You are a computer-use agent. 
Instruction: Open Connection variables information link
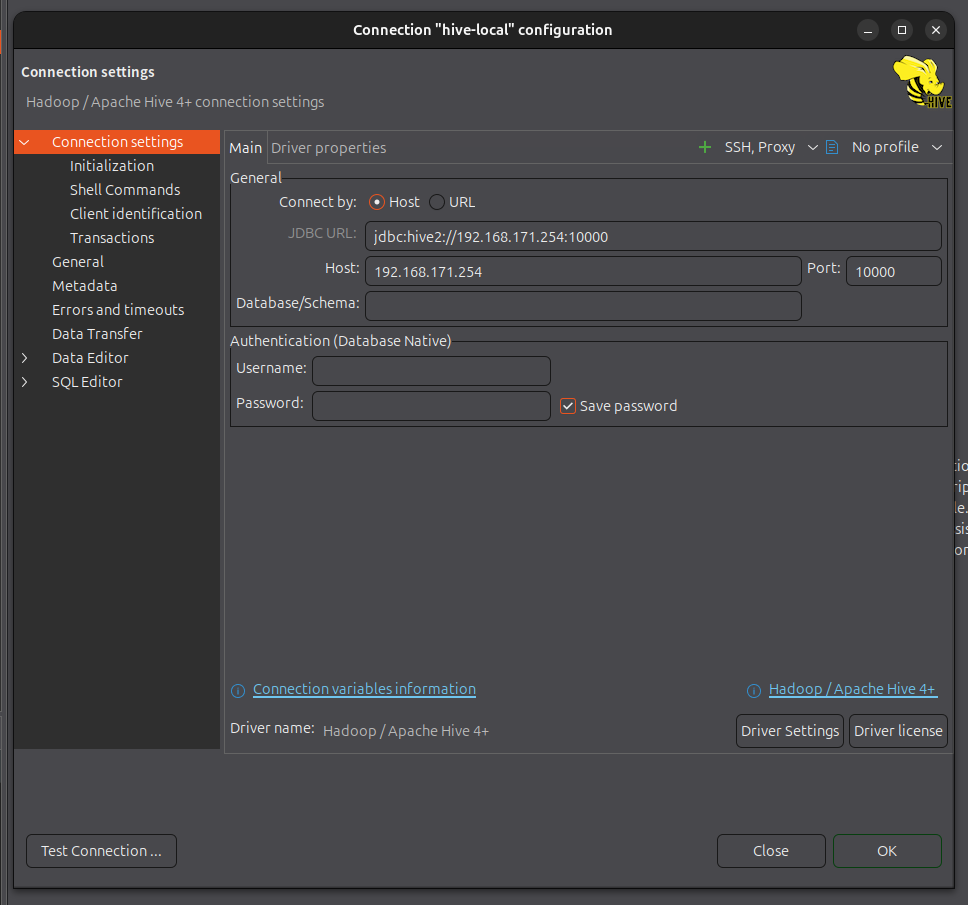click(x=364, y=689)
